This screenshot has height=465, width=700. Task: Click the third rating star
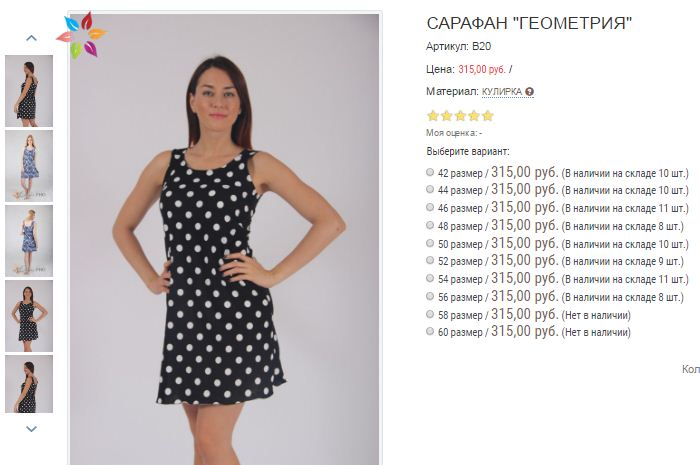tap(460, 116)
